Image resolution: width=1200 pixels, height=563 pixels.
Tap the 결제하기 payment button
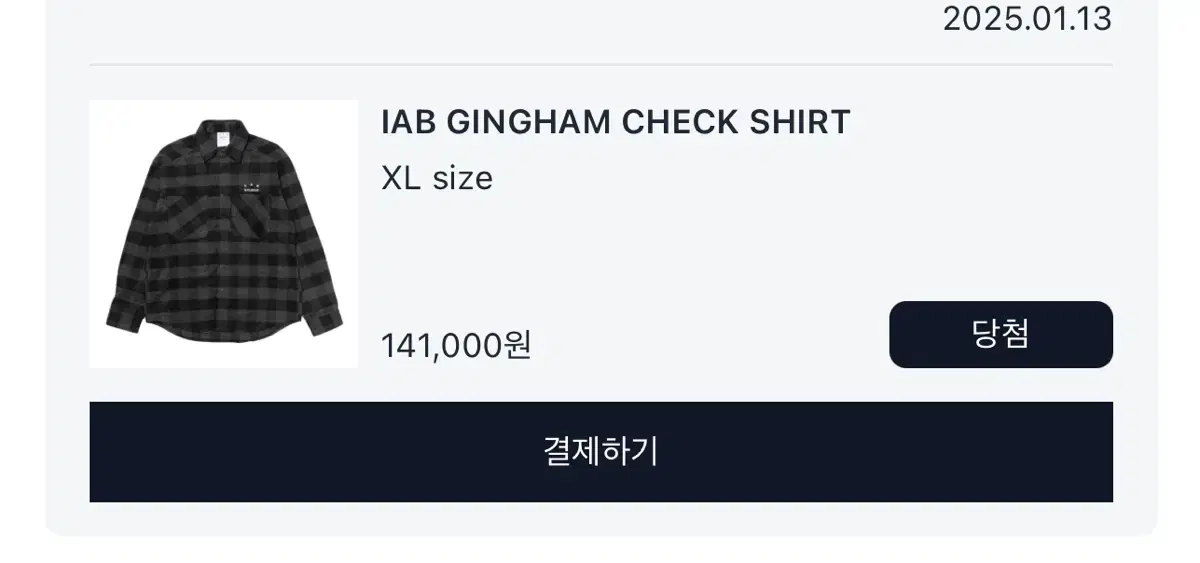pos(601,452)
